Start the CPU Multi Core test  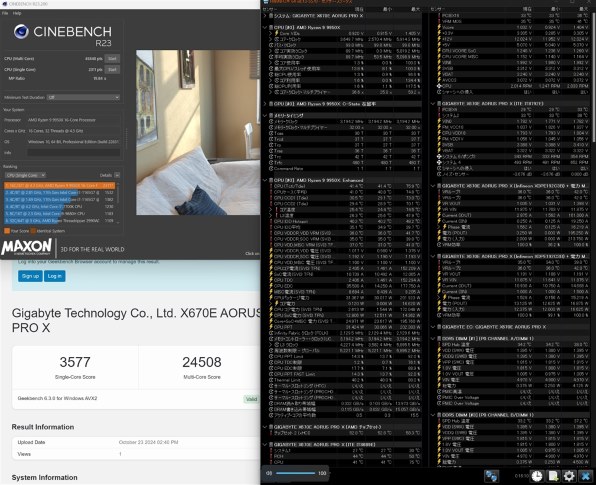(112, 59)
